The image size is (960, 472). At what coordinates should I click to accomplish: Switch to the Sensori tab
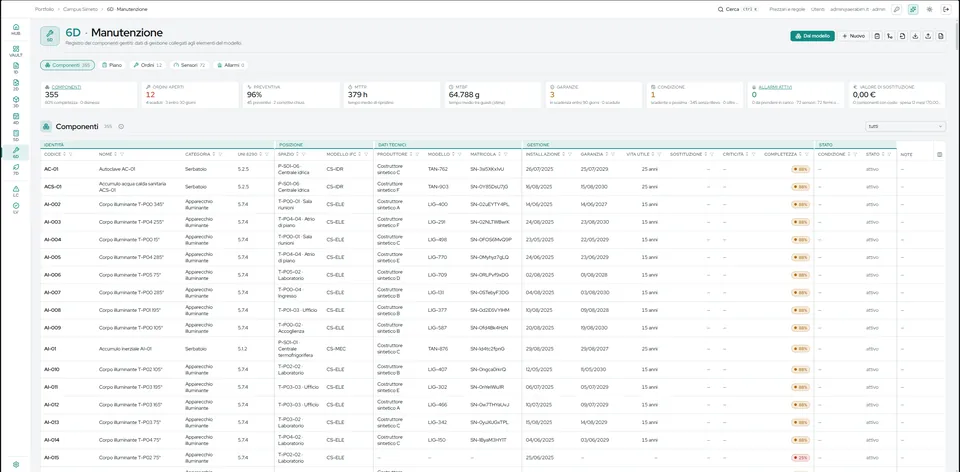pos(189,65)
